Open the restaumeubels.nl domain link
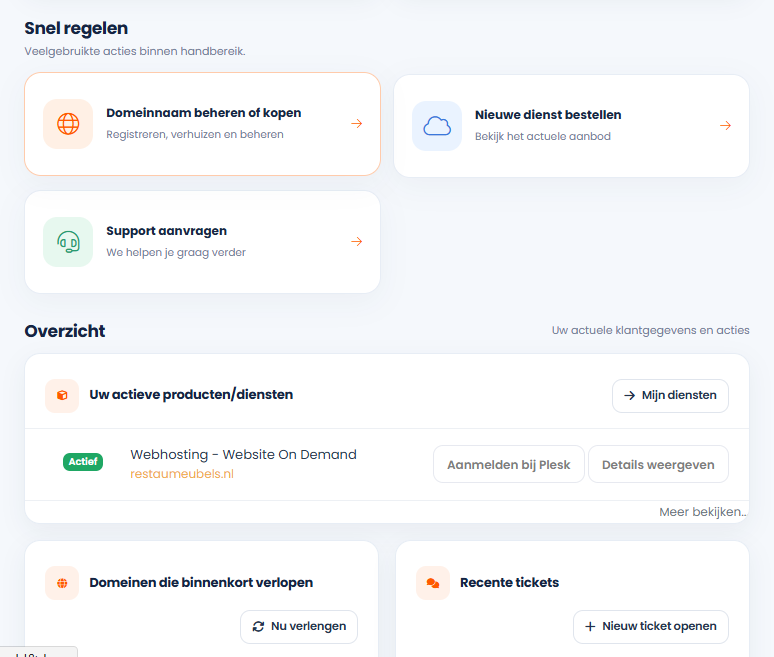Screen dimensions: 774x657 (x=182, y=474)
